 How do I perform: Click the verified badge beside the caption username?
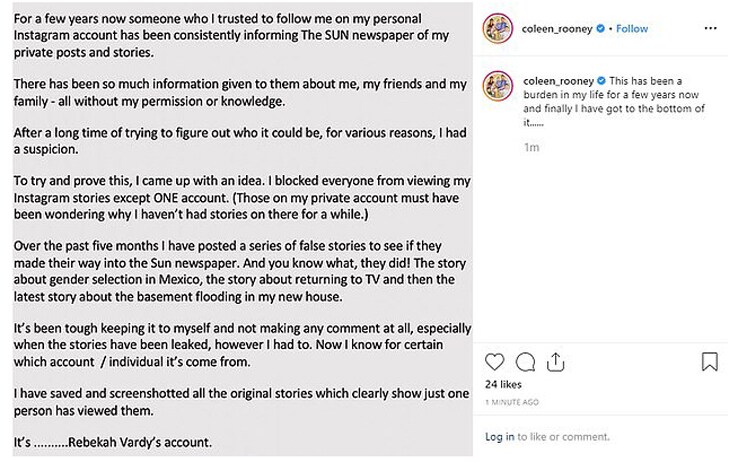(x=601, y=80)
